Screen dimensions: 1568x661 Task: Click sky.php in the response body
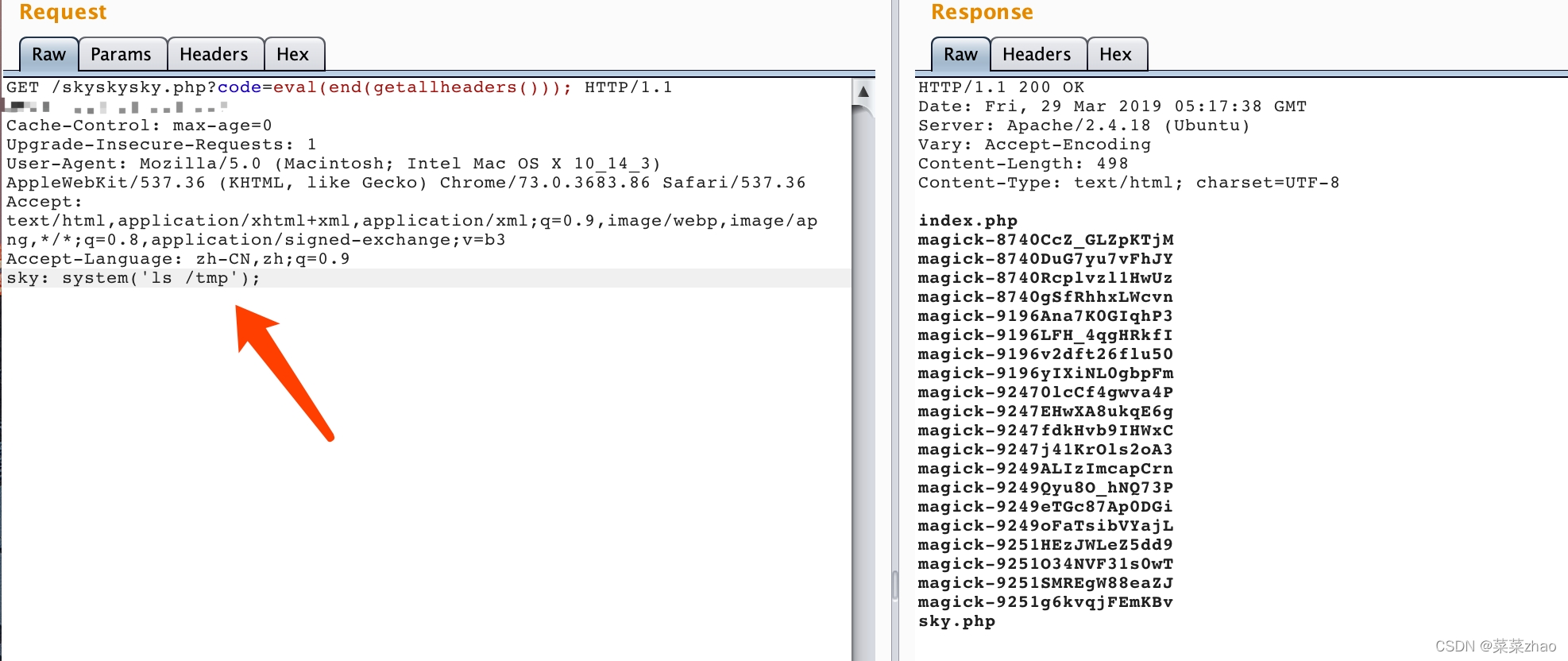[957, 621]
